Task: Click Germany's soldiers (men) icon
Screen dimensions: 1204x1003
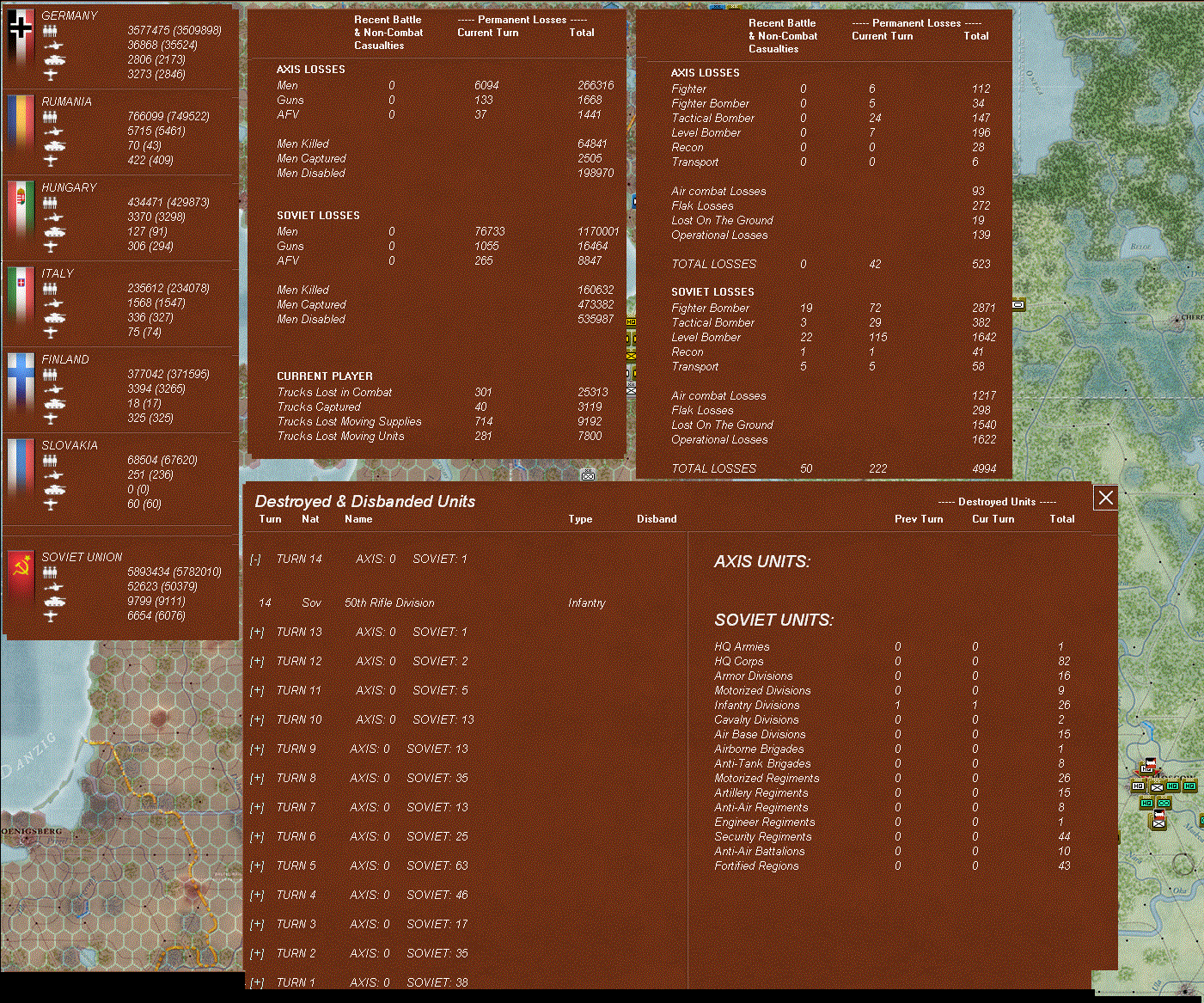Action: pos(51,31)
